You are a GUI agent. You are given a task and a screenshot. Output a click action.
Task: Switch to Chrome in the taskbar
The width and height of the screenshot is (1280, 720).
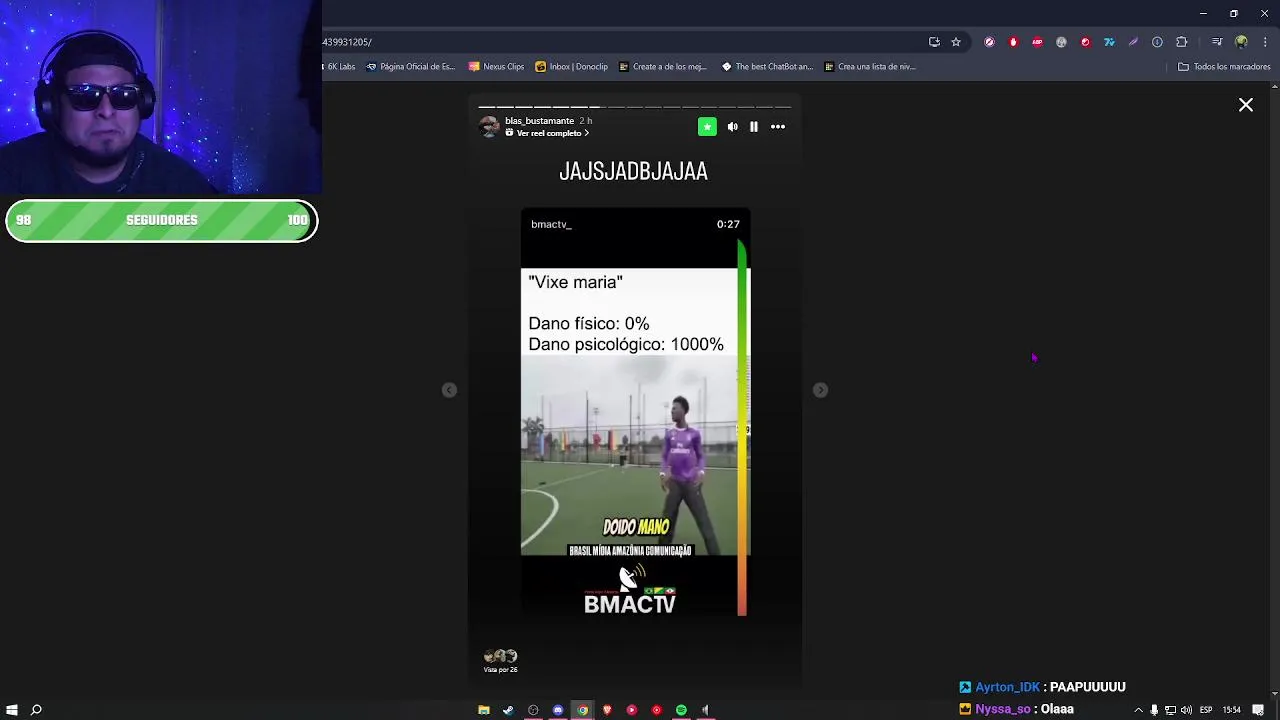[582, 710]
